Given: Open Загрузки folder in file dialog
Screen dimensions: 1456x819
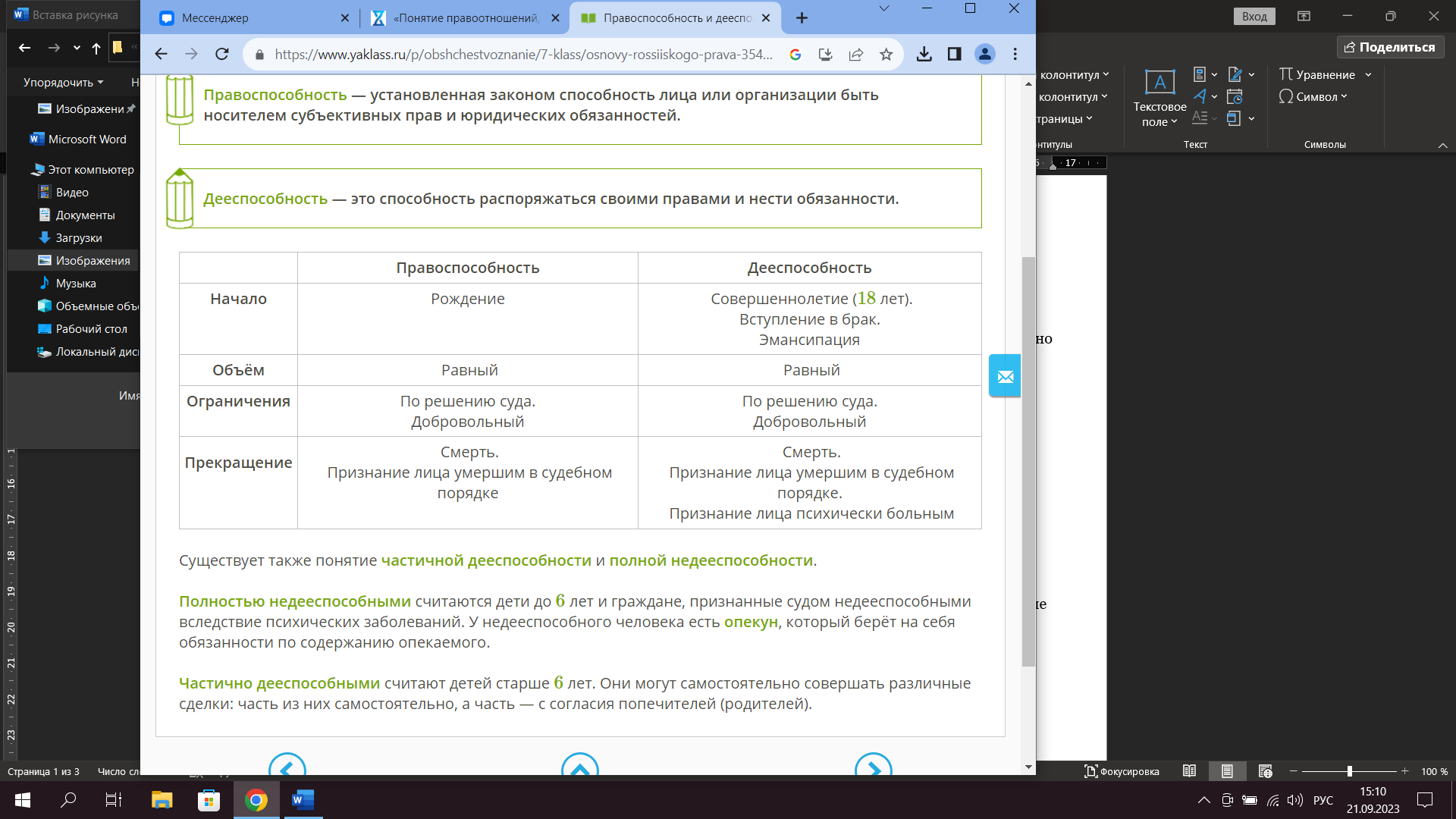Looking at the screenshot, I should [x=71, y=237].
